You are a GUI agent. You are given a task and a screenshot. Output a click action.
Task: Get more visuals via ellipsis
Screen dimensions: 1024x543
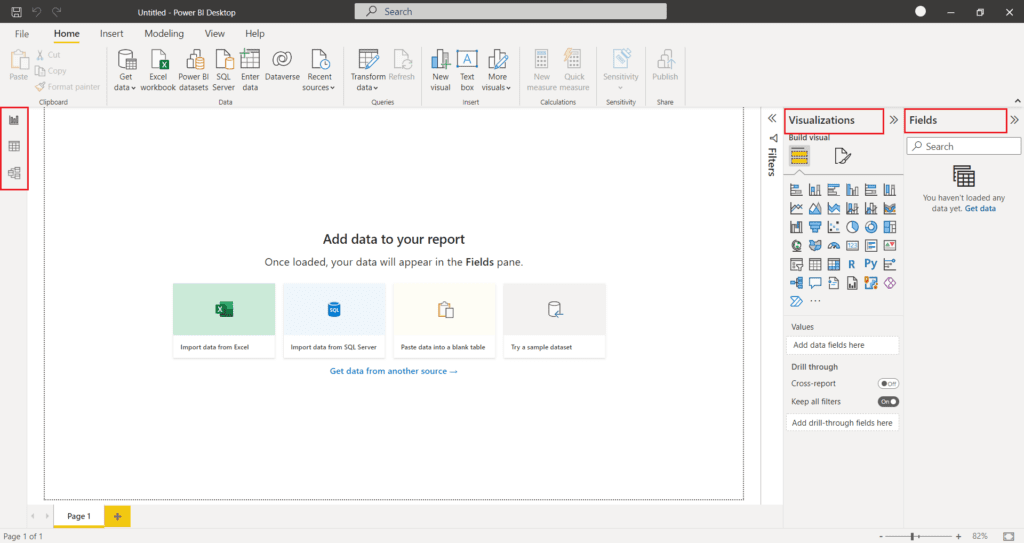pyautogui.click(x=815, y=301)
